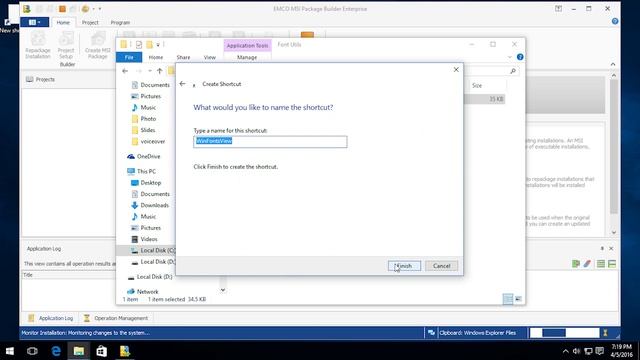Close the Create Shortcut dialog
This screenshot has width=640, height=360.
pyautogui.click(x=456, y=69)
